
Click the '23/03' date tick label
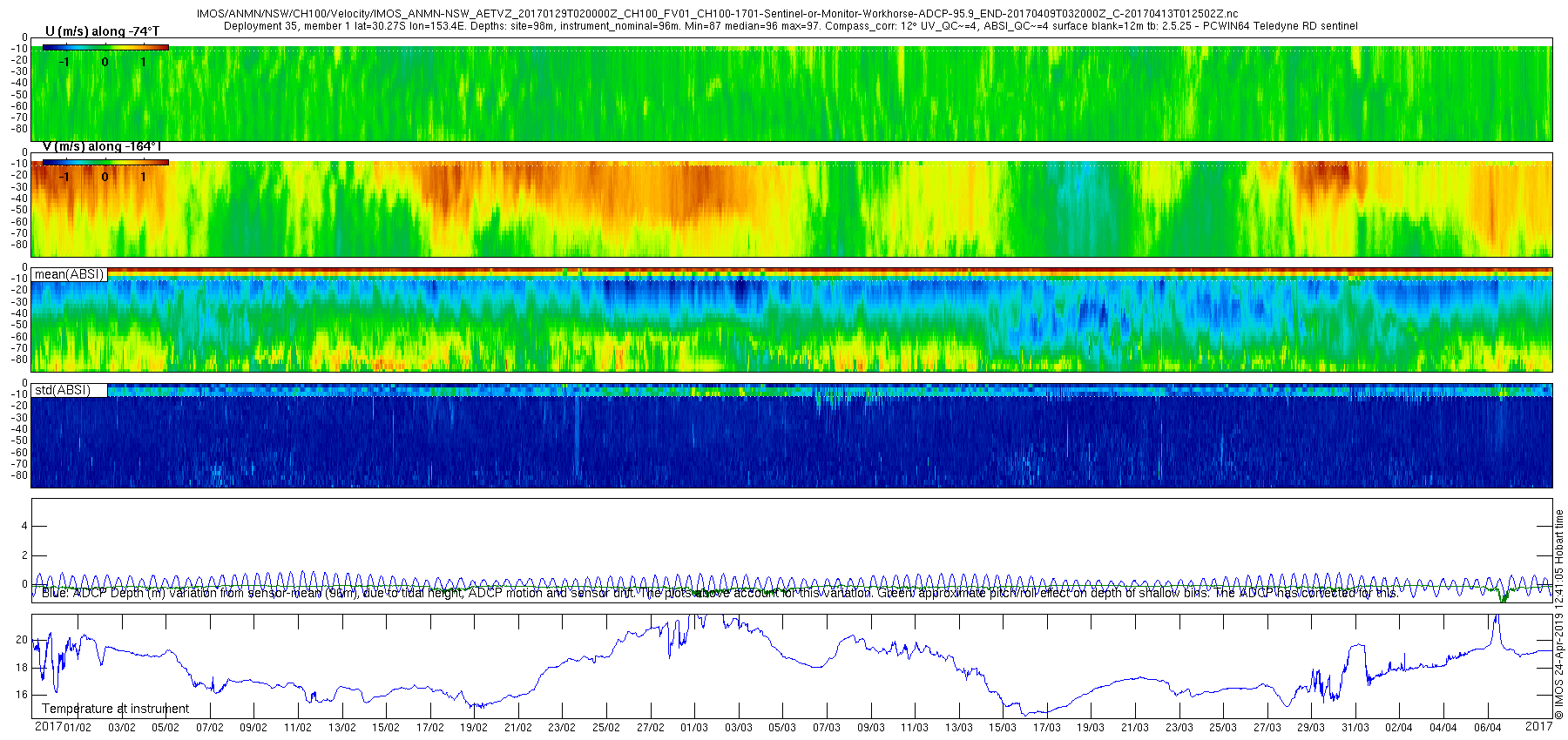click(1179, 728)
